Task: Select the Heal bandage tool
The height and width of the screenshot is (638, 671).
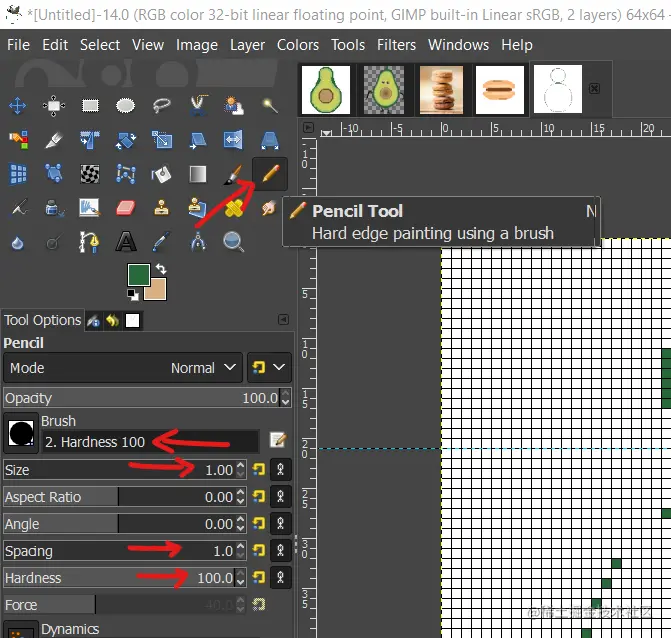Action: coord(234,208)
